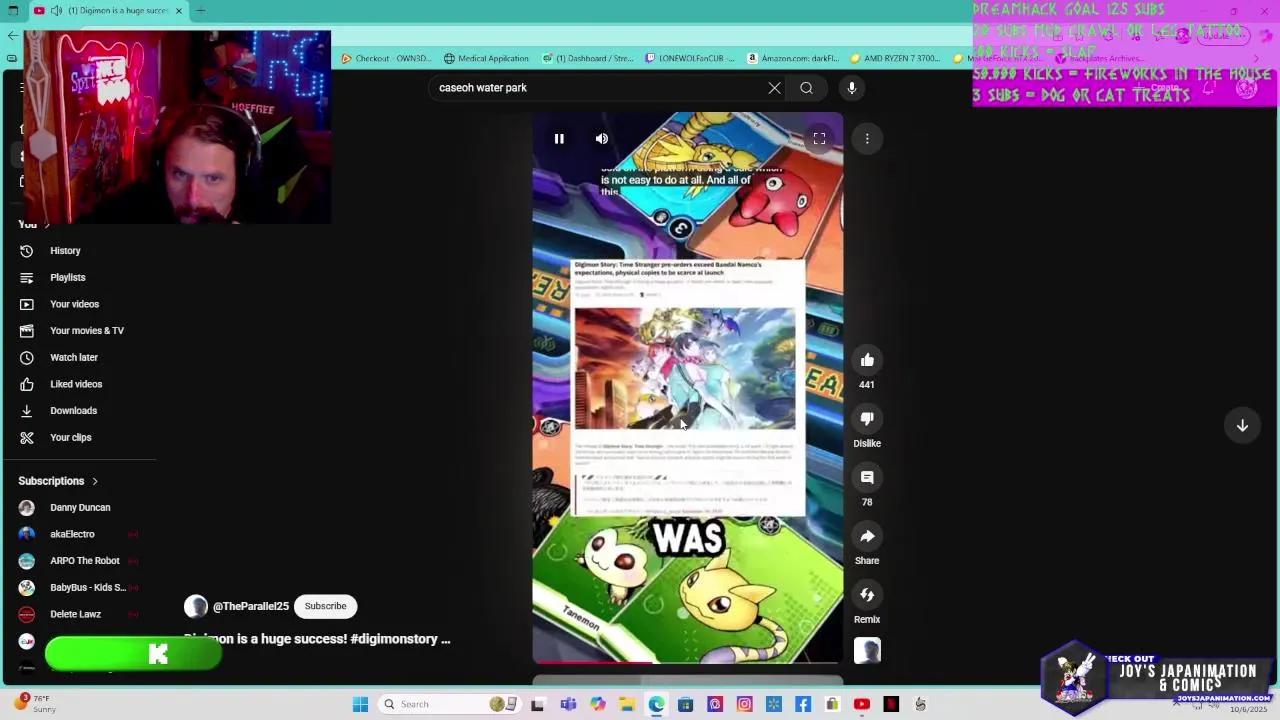Open File Explorer from taskbar
This screenshot has width=1280, height=720.
627,704
